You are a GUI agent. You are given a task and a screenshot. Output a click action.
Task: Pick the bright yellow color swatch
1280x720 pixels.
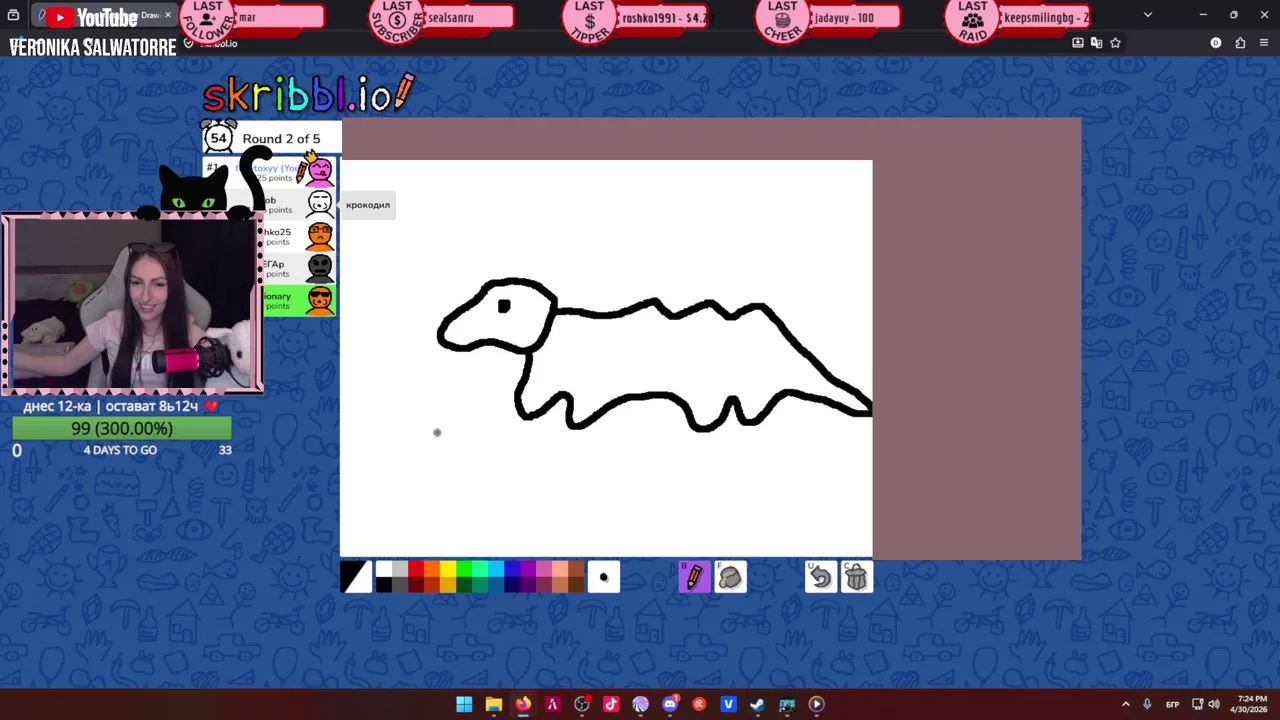coord(448,569)
